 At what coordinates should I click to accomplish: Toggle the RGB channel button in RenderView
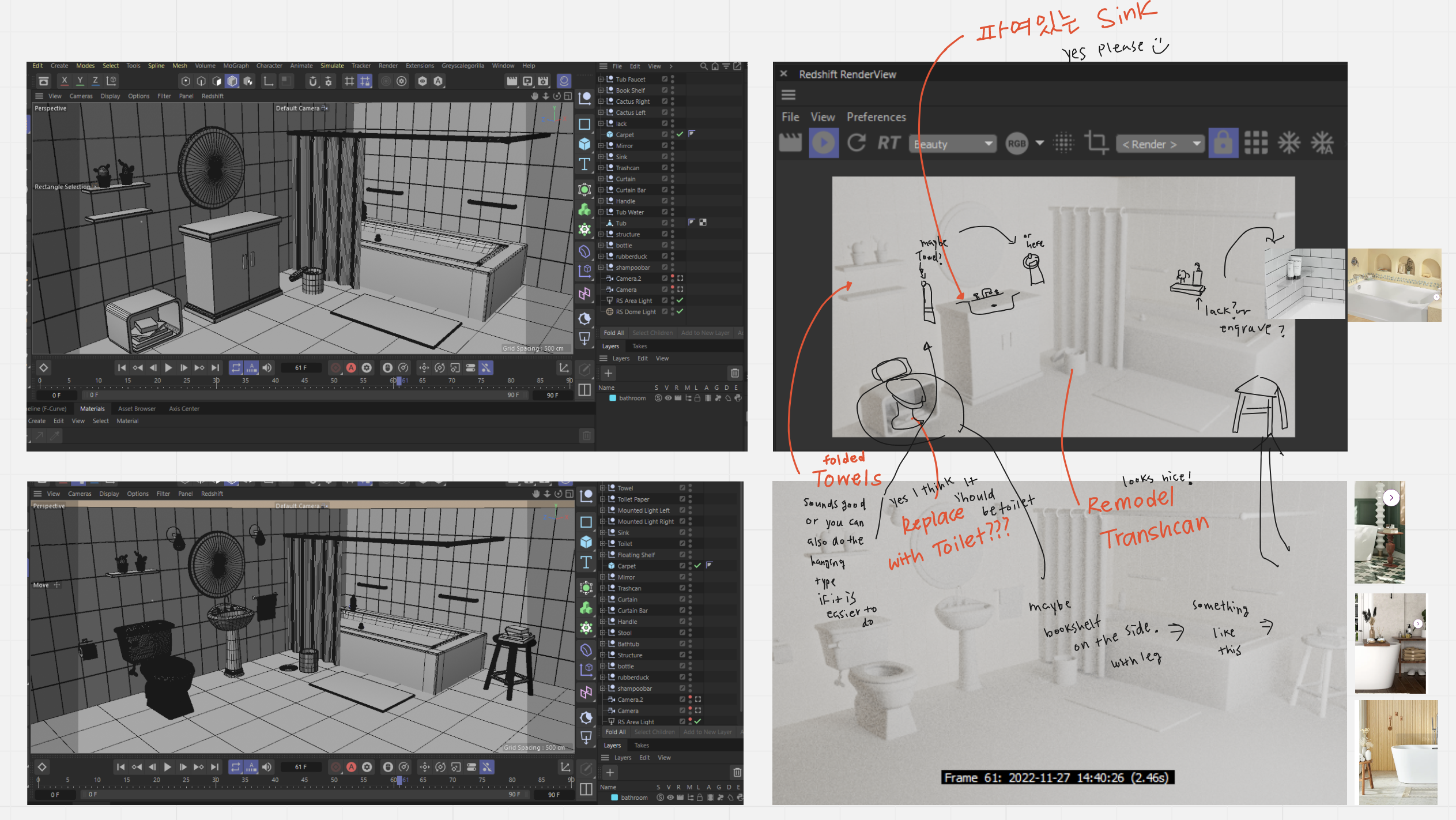click(1017, 144)
